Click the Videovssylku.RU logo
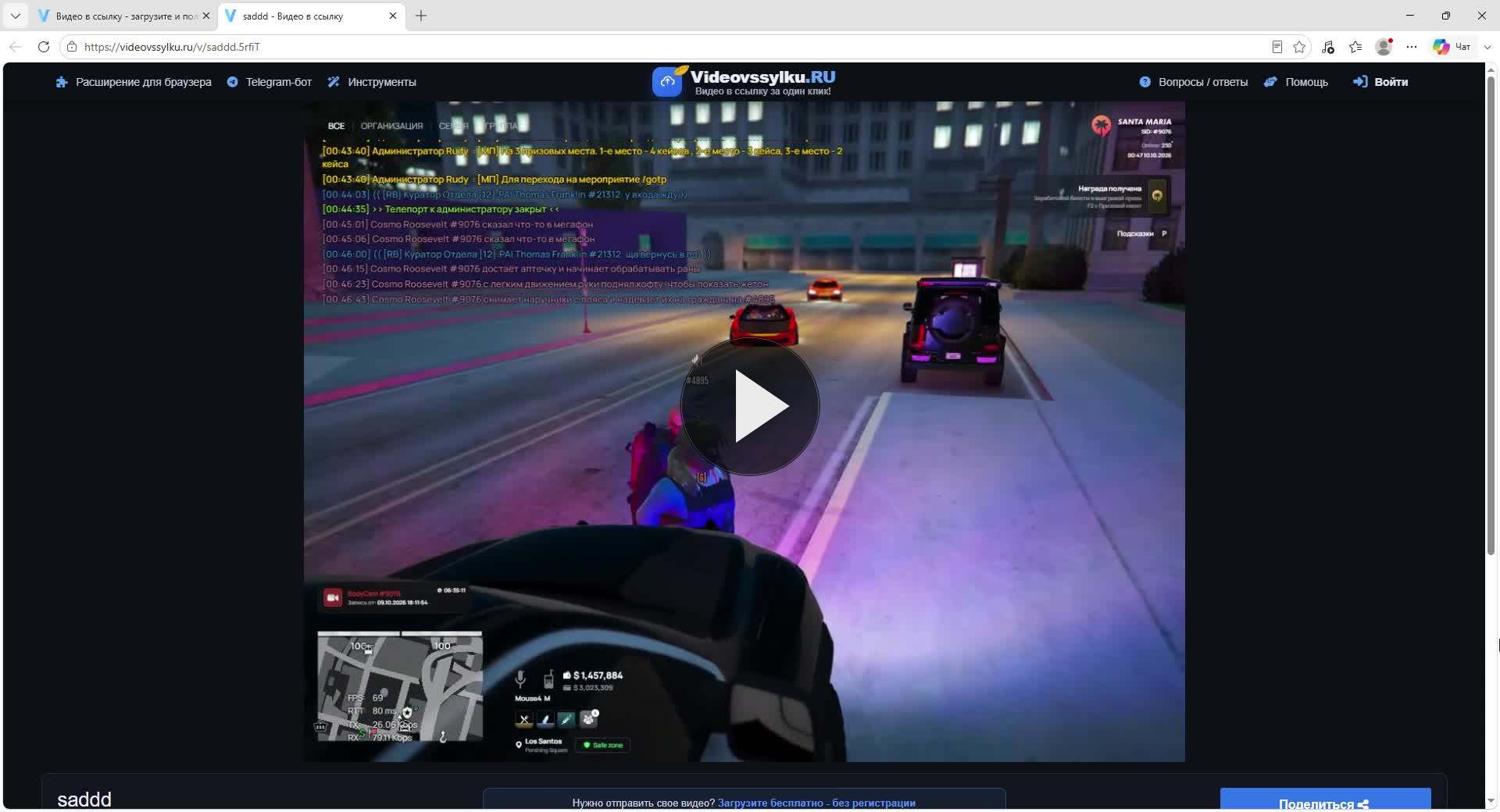1500x812 pixels. 744,81
